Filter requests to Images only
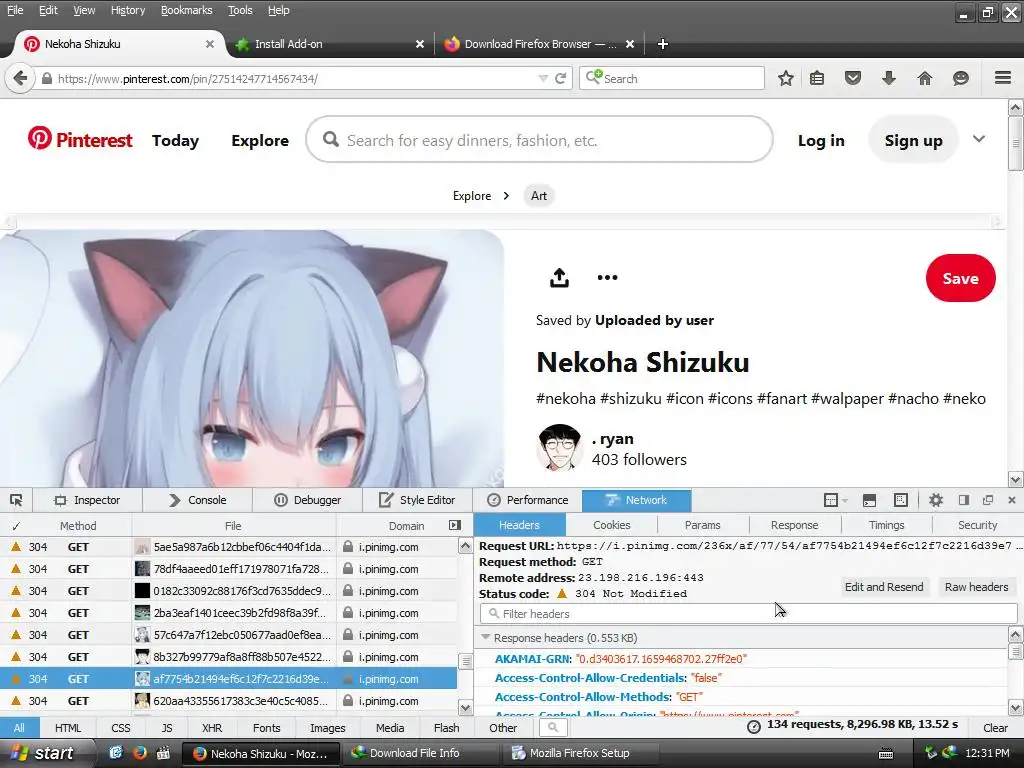 coord(327,728)
